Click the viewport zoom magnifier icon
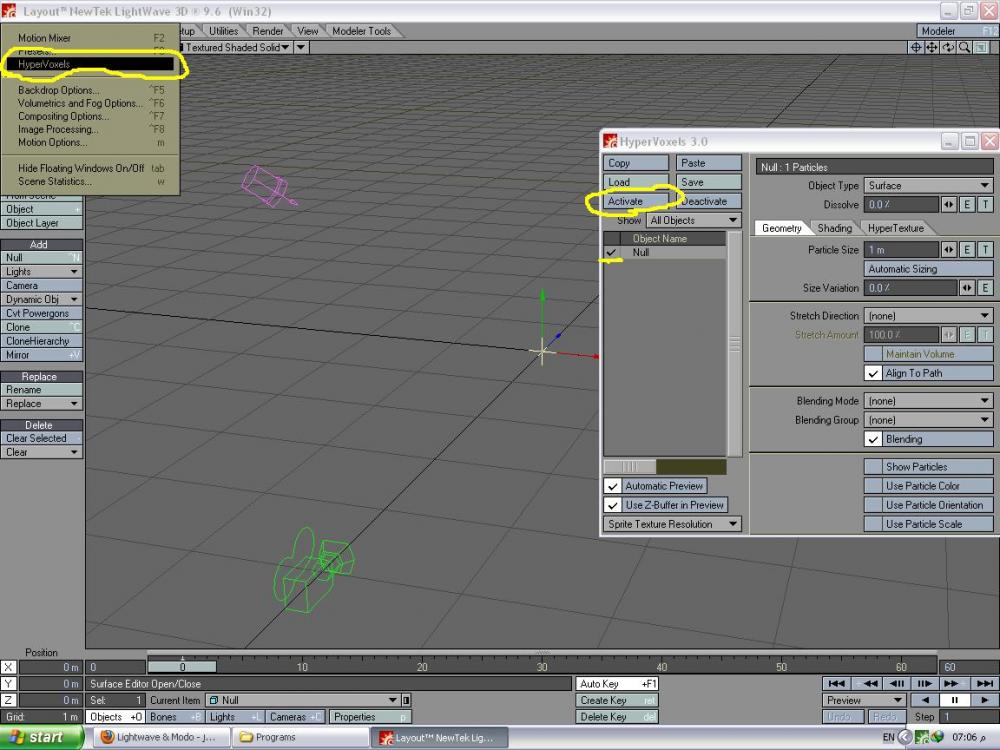The image size is (1000, 750). [964, 47]
